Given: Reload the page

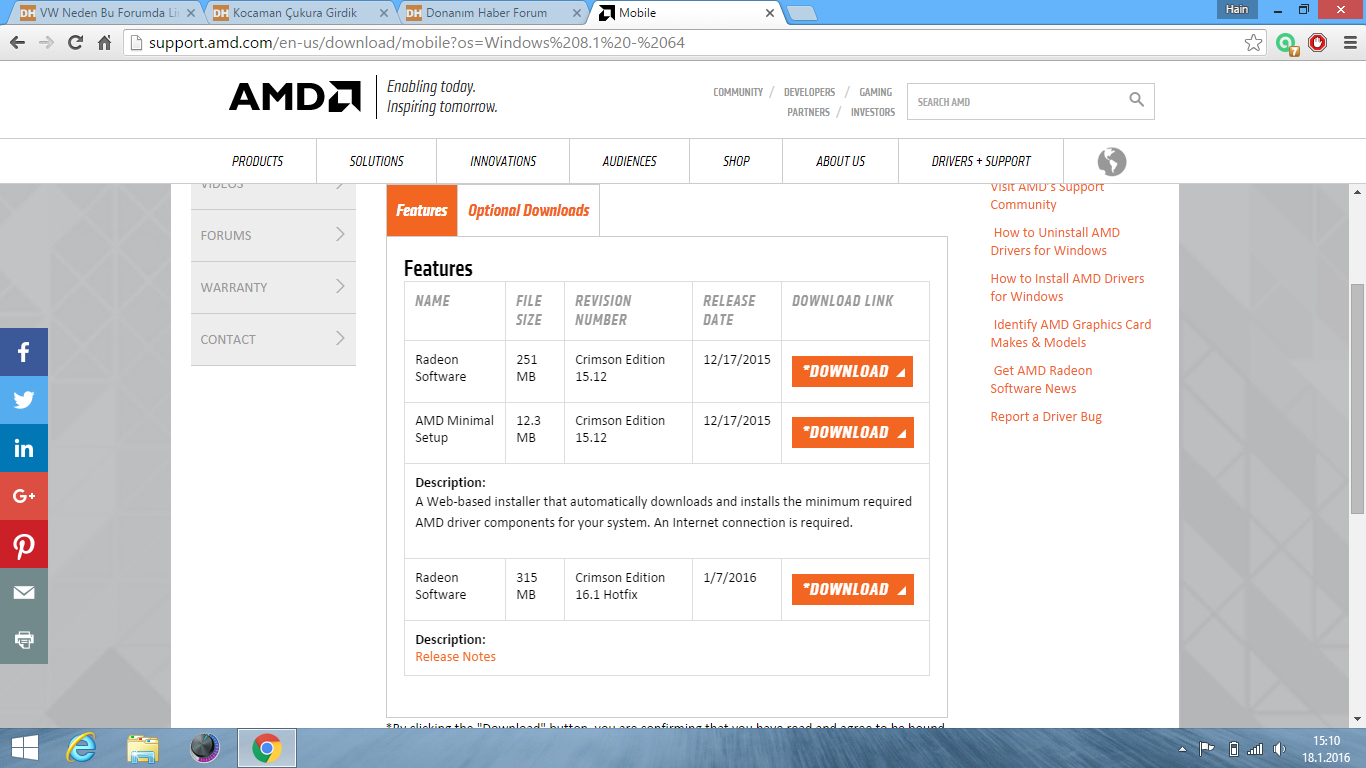Looking at the screenshot, I should (x=75, y=43).
